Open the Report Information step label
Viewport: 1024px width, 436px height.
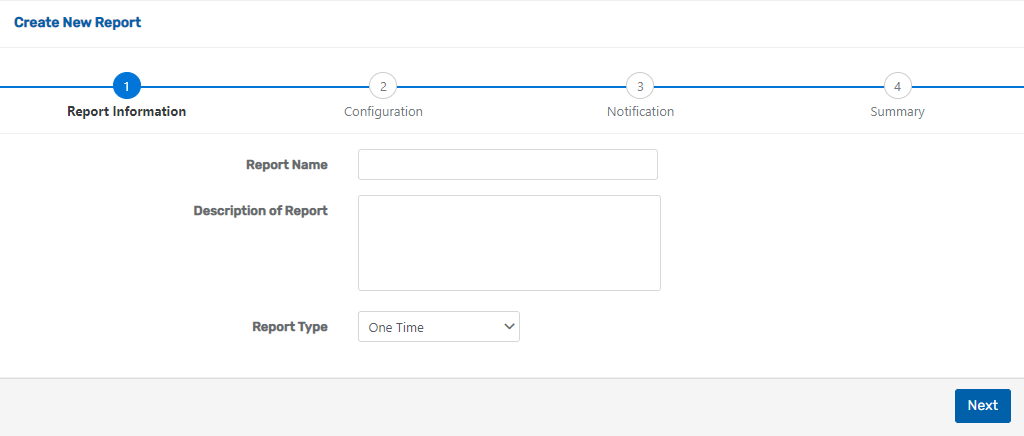[127, 112]
